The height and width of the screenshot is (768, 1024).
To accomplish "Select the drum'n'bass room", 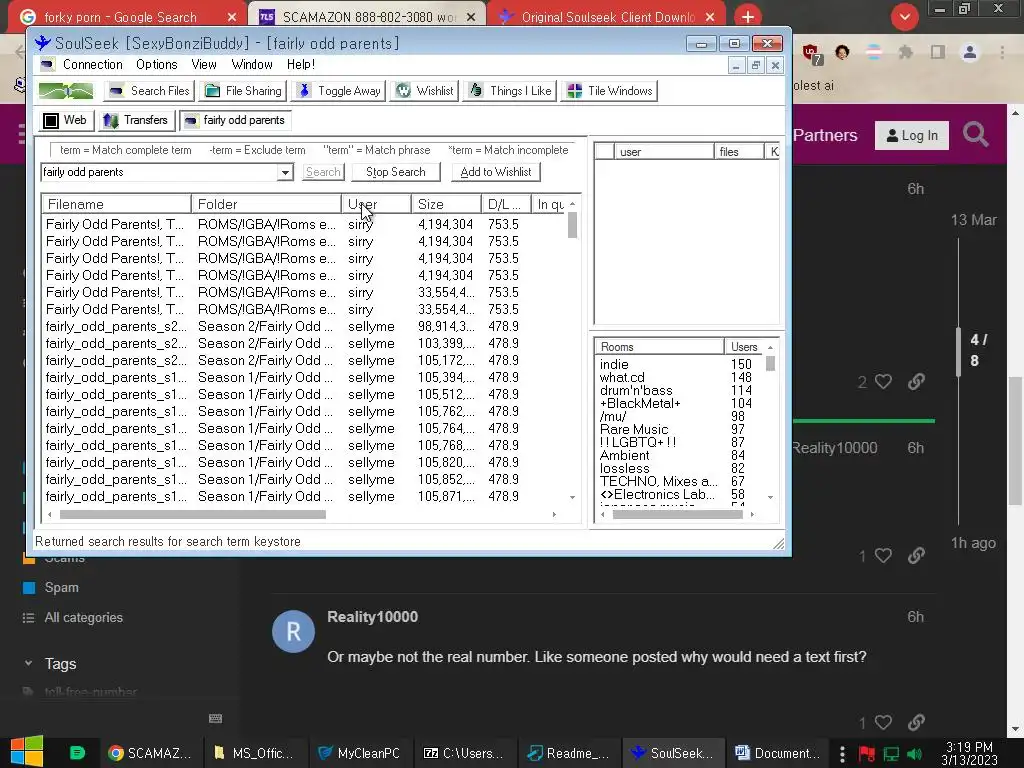I will (x=636, y=391).
